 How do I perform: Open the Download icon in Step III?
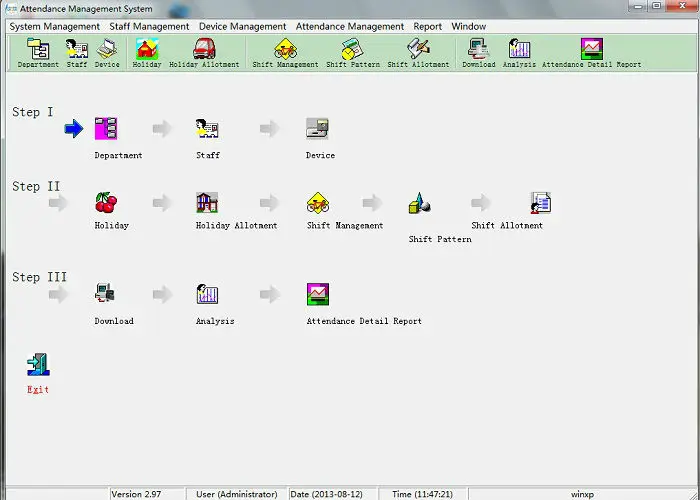tap(106, 294)
